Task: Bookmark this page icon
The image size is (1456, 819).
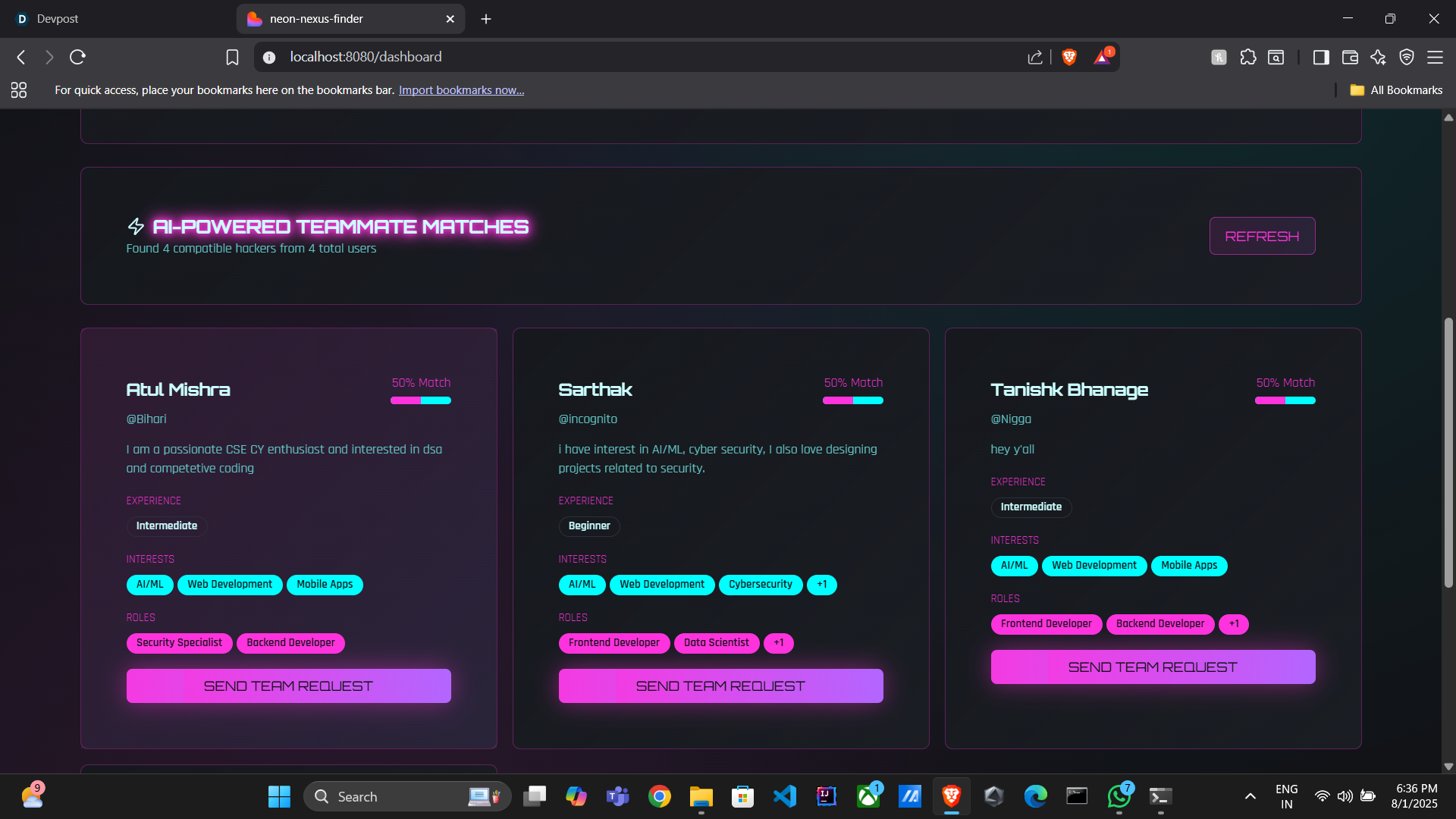Action: [232, 57]
